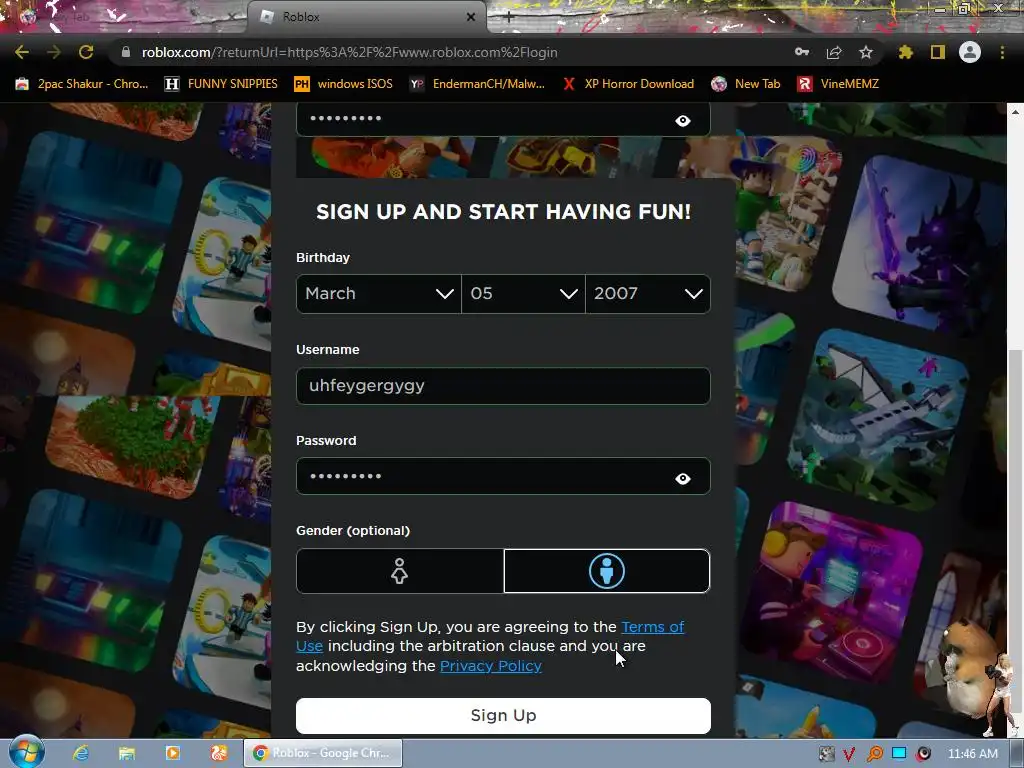Screen dimensions: 1024x768
Task: Click the orange magnifier tray icon
Action: (x=874, y=754)
